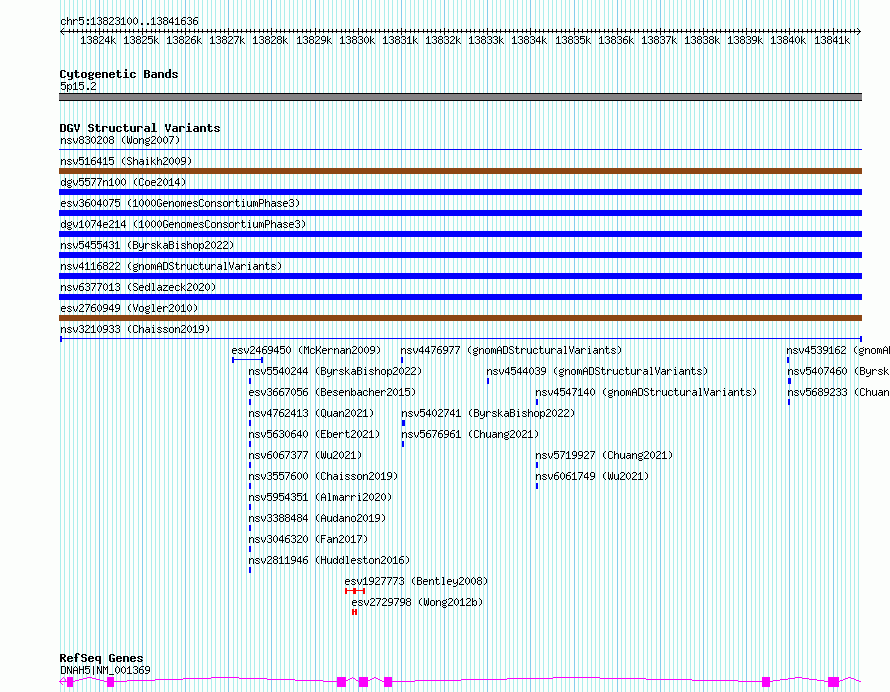
Task: Click the RefSeq Genes track title
Action: coord(101,659)
